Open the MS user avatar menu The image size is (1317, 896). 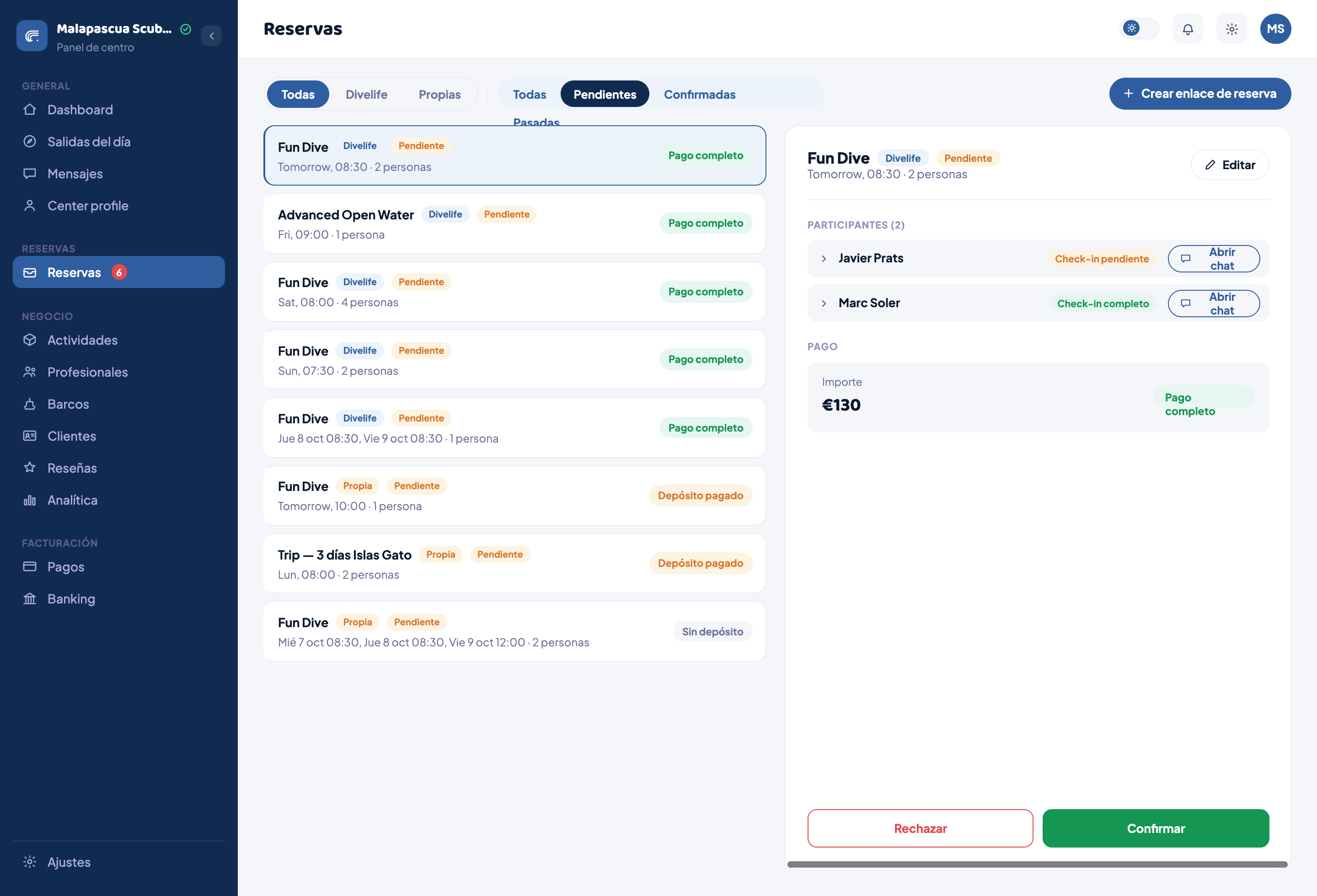pyautogui.click(x=1275, y=29)
